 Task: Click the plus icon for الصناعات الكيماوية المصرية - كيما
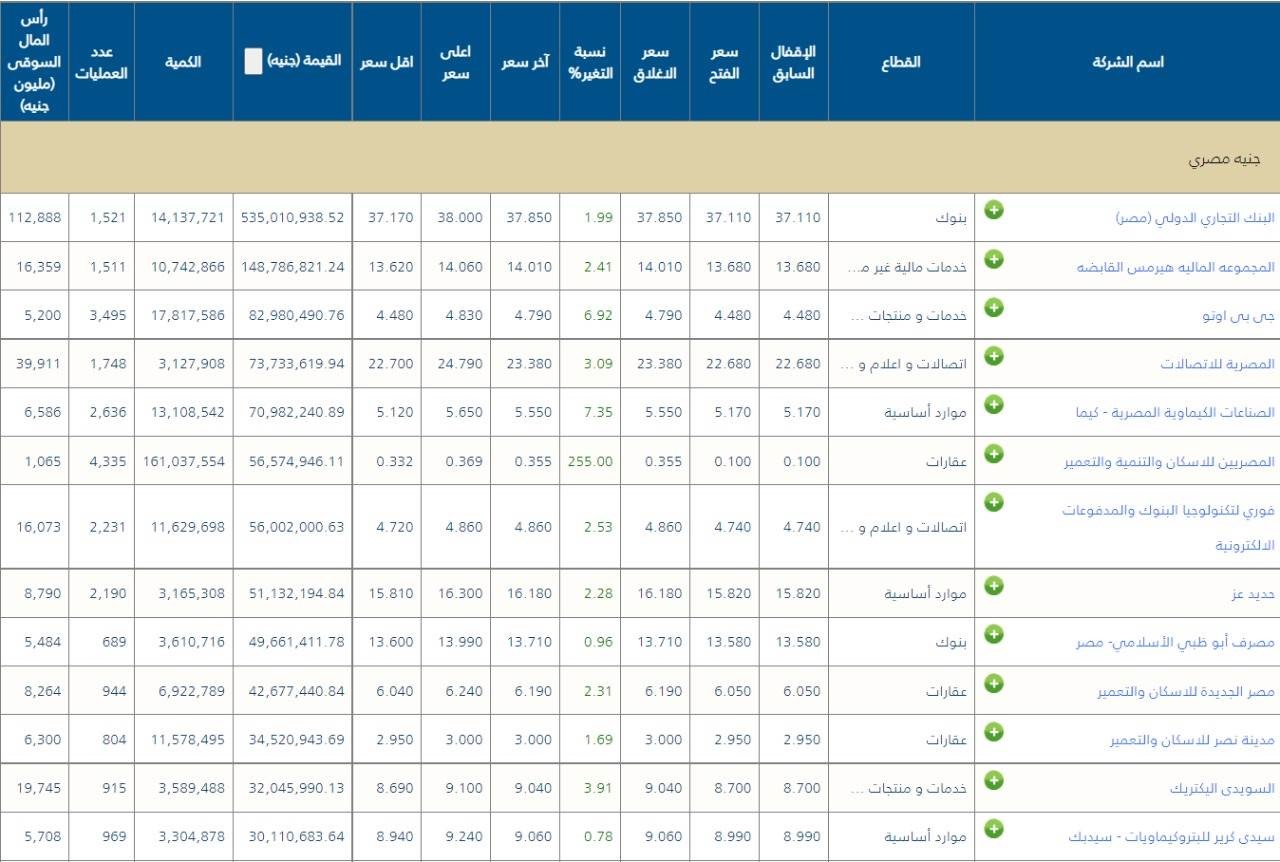point(994,403)
